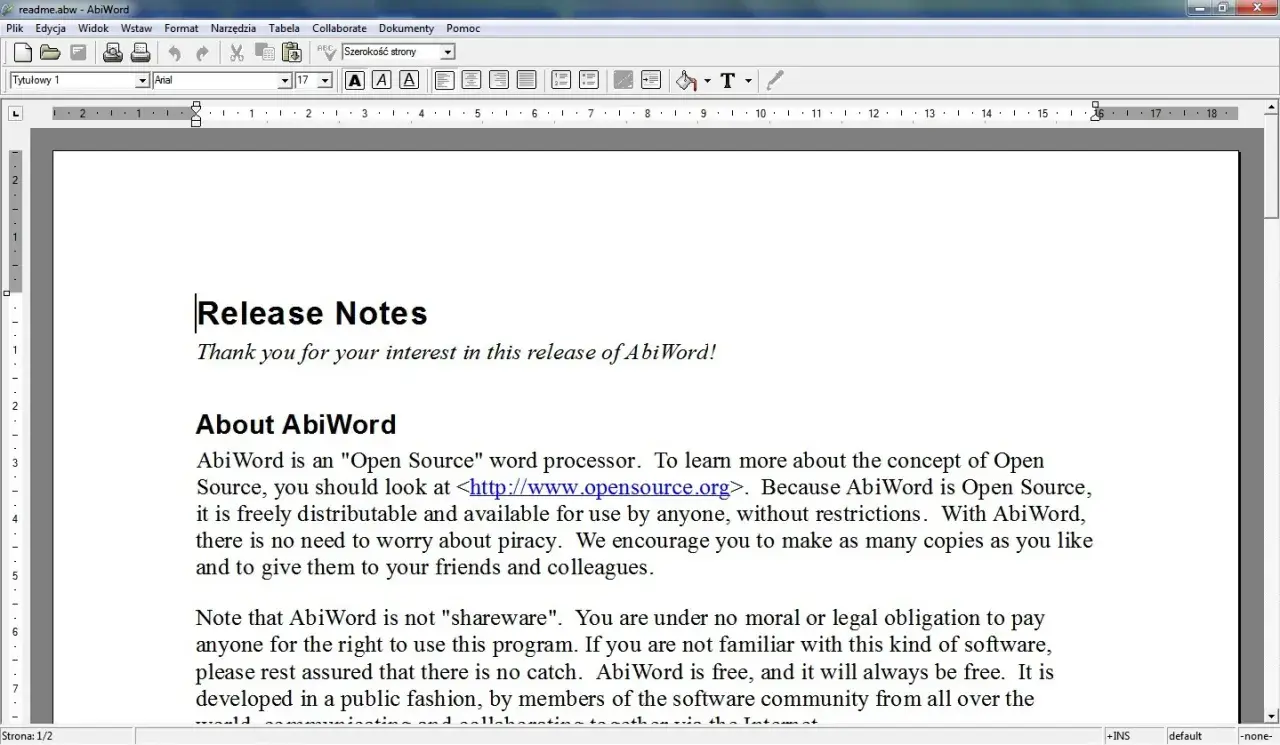Expand the highlight color dropdown arrow
The image size is (1280, 745).
tap(707, 80)
